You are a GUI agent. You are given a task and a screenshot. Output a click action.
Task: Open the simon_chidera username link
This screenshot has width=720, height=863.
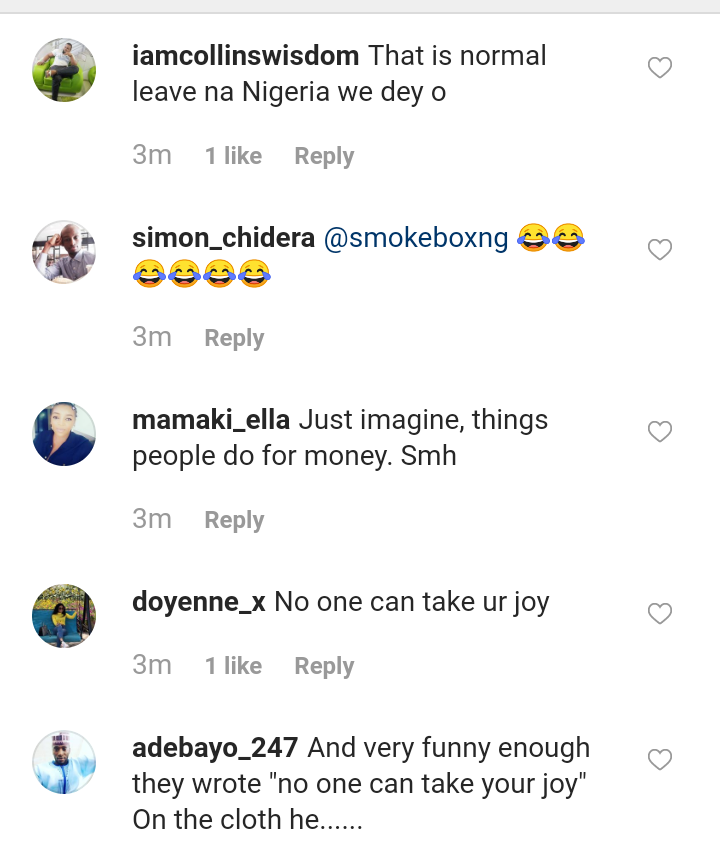click(223, 239)
